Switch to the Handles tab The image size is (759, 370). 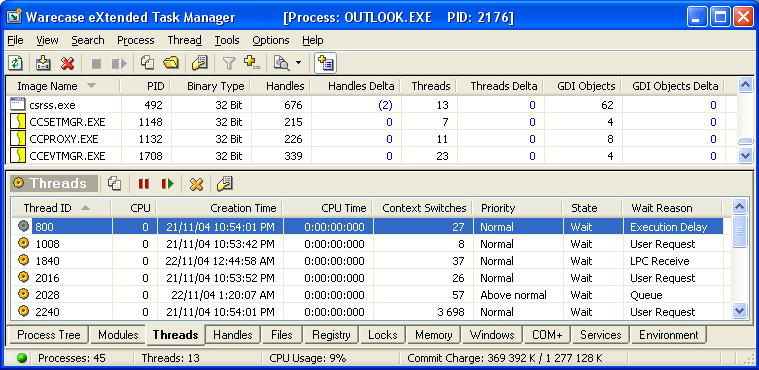click(x=232, y=335)
